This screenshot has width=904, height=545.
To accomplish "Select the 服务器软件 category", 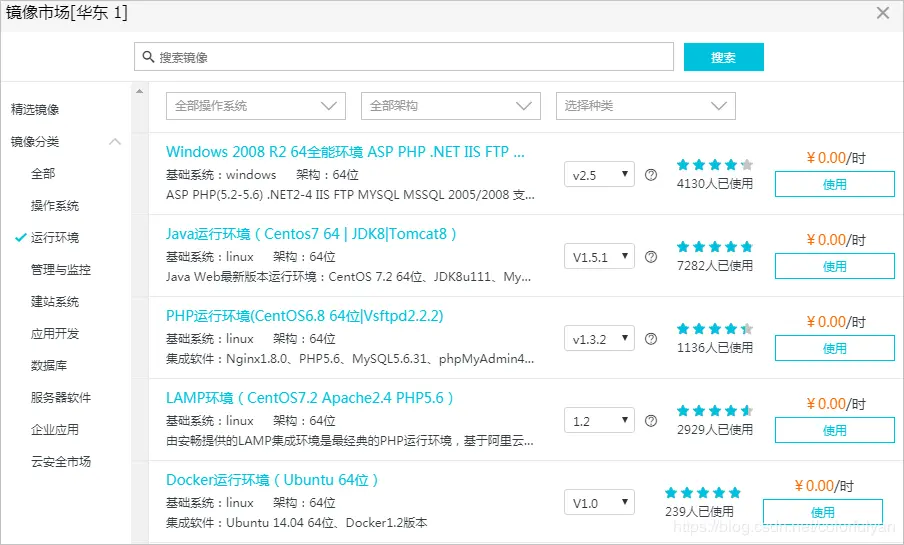I will (x=61, y=398).
